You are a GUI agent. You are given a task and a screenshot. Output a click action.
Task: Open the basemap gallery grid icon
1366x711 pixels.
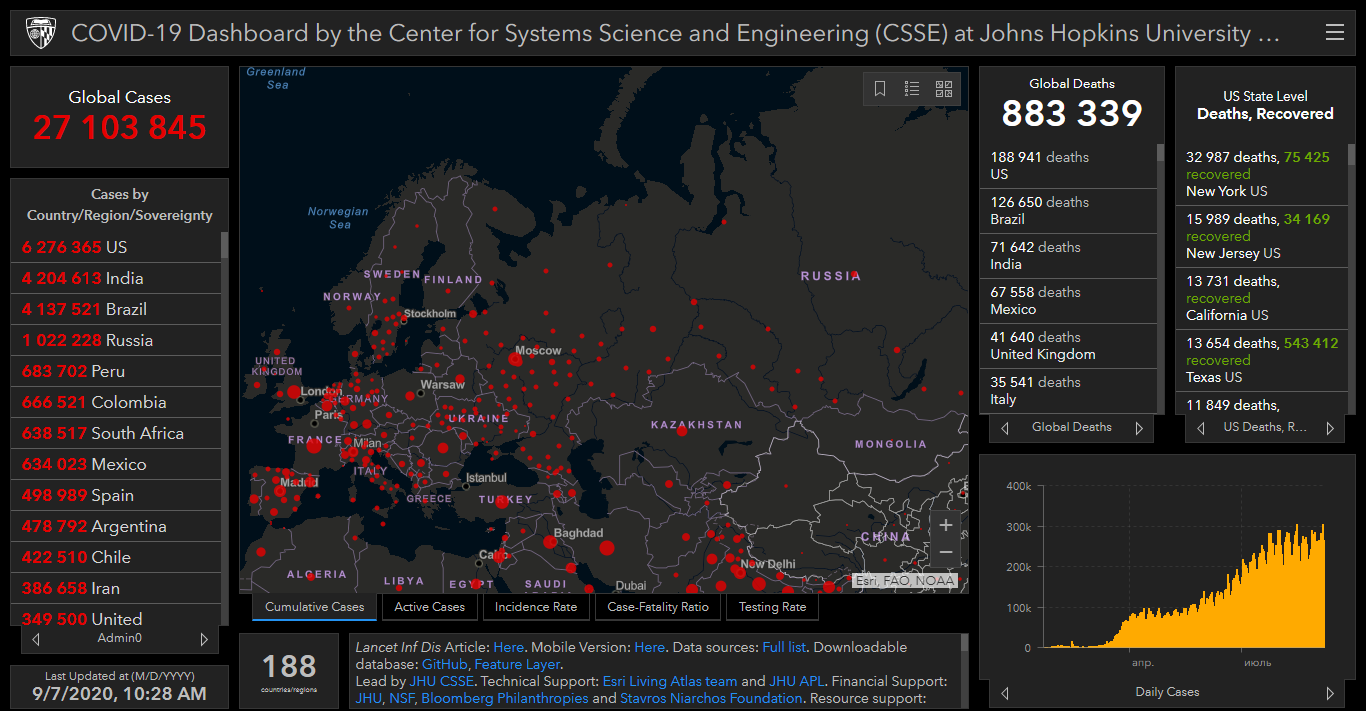click(944, 89)
